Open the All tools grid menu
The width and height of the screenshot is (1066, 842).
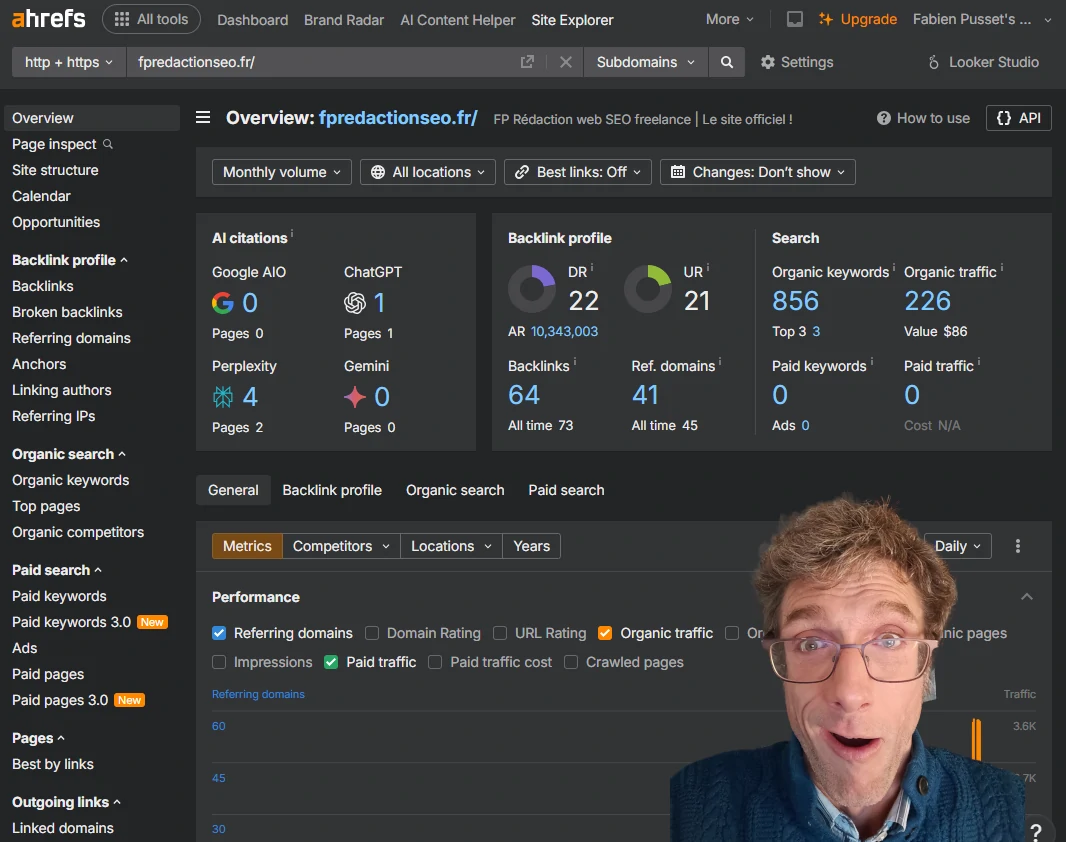pos(152,19)
